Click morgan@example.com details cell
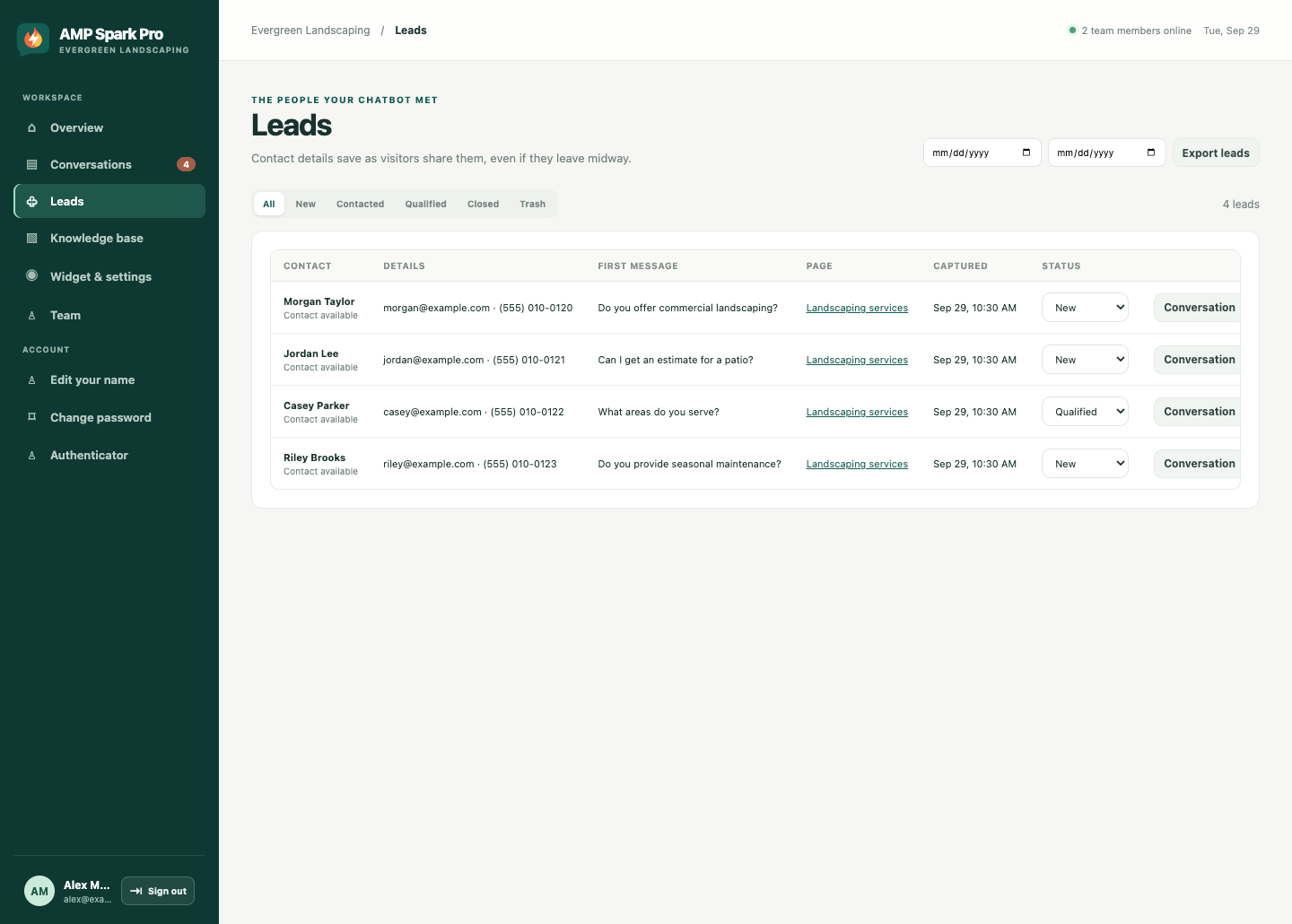 [x=478, y=308]
